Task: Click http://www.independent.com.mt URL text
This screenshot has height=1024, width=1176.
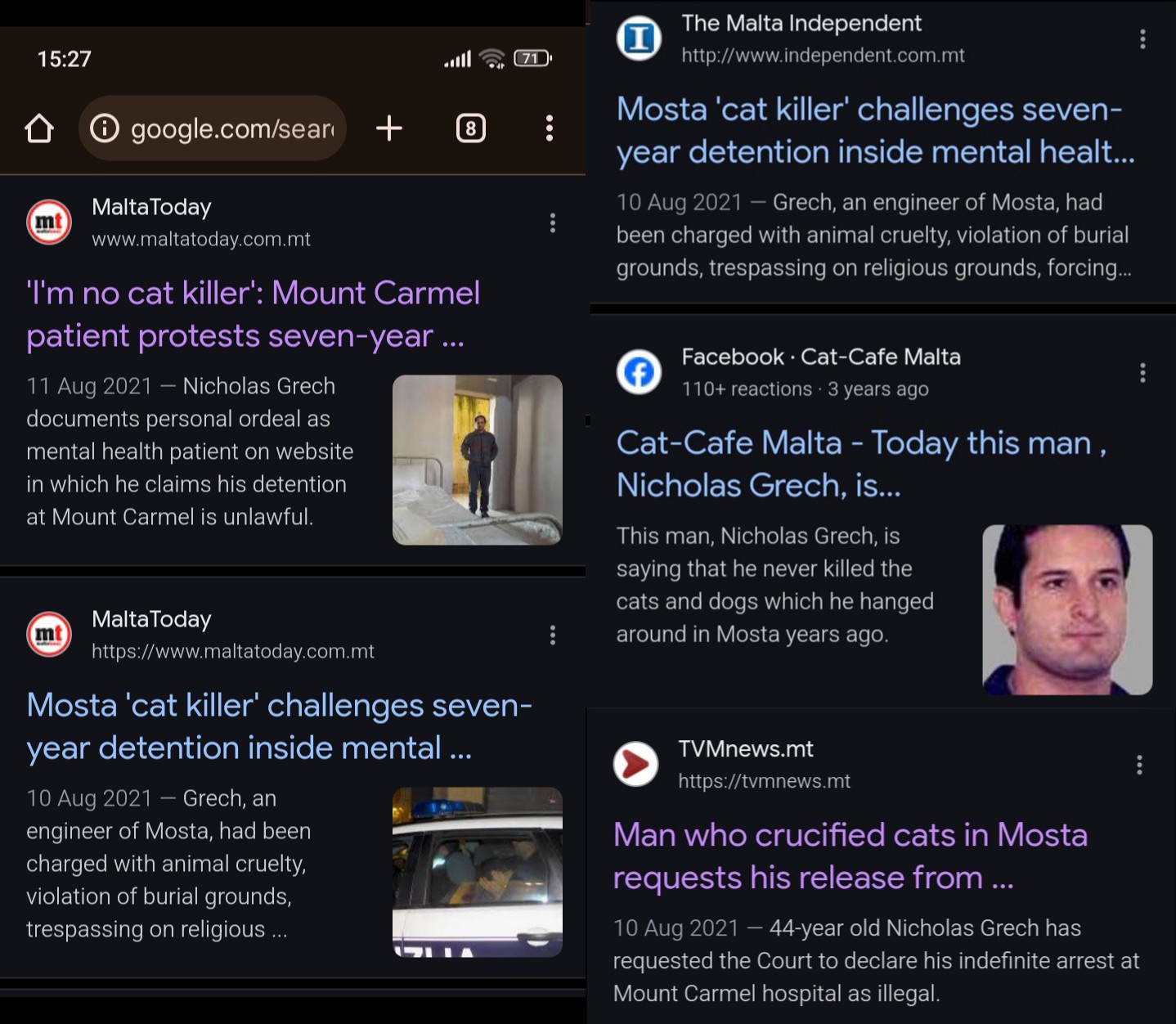Action: (823, 56)
